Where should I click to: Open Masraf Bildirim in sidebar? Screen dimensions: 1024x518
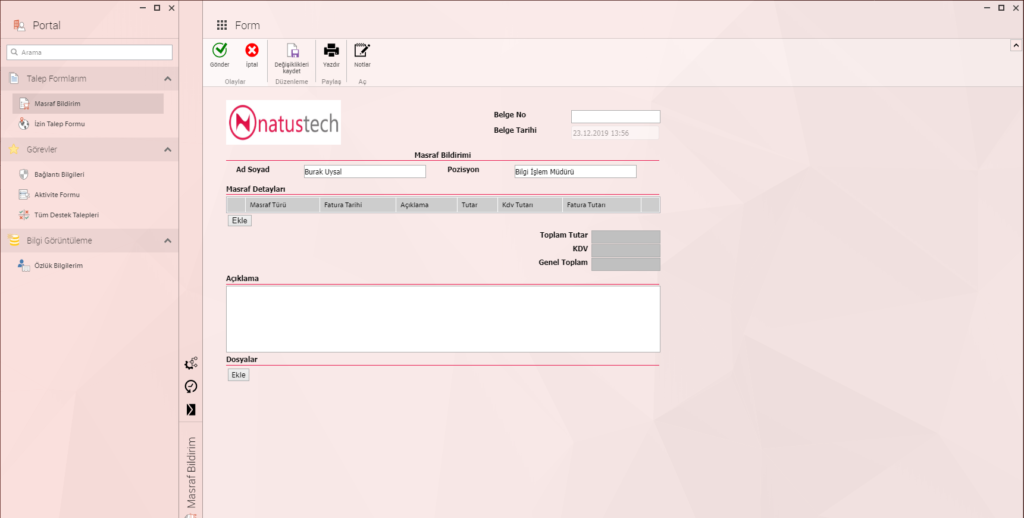pos(88,103)
